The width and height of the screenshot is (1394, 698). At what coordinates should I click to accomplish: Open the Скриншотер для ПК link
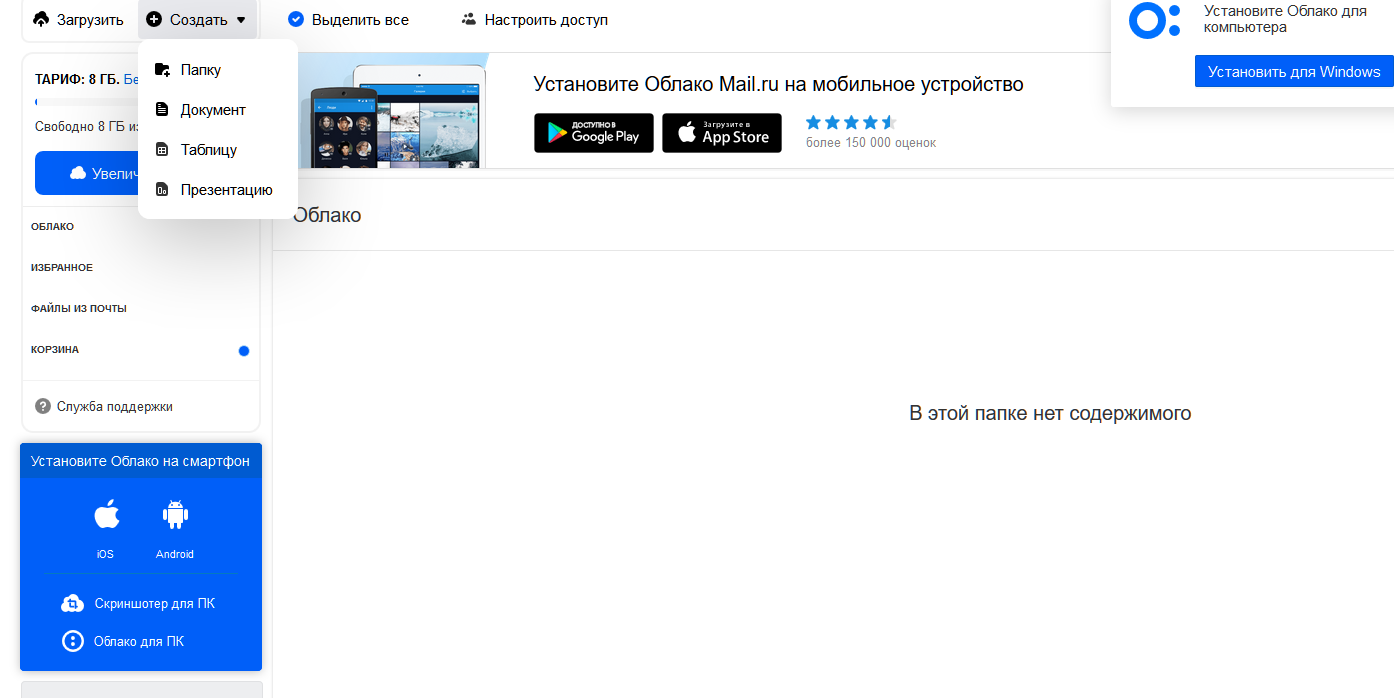click(155, 604)
